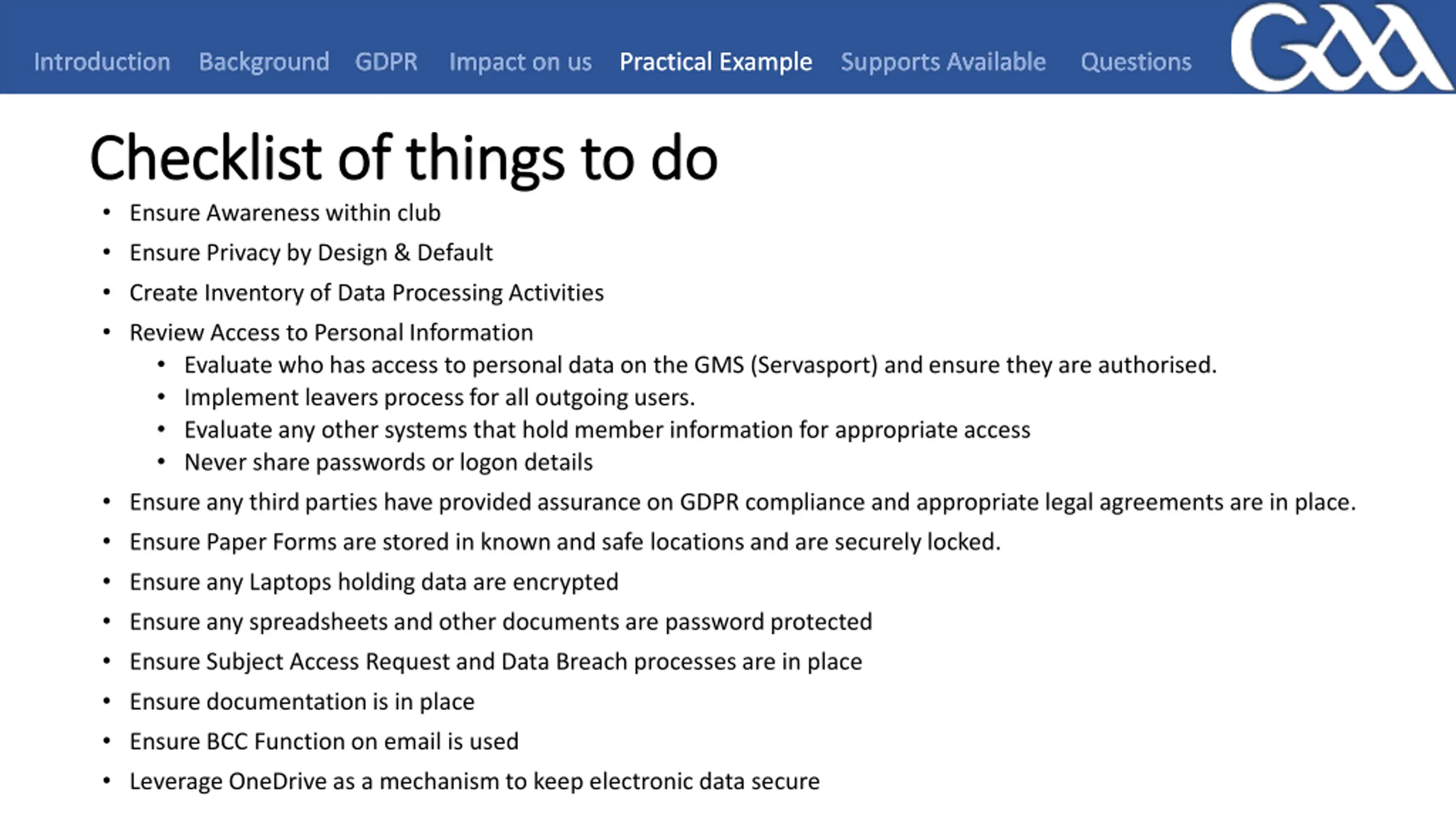Click the Privacy by Design & Default item
Image resolution: width=1456 pixels, height=819 pixels.
pyautogui.click(x=311, y=253)
